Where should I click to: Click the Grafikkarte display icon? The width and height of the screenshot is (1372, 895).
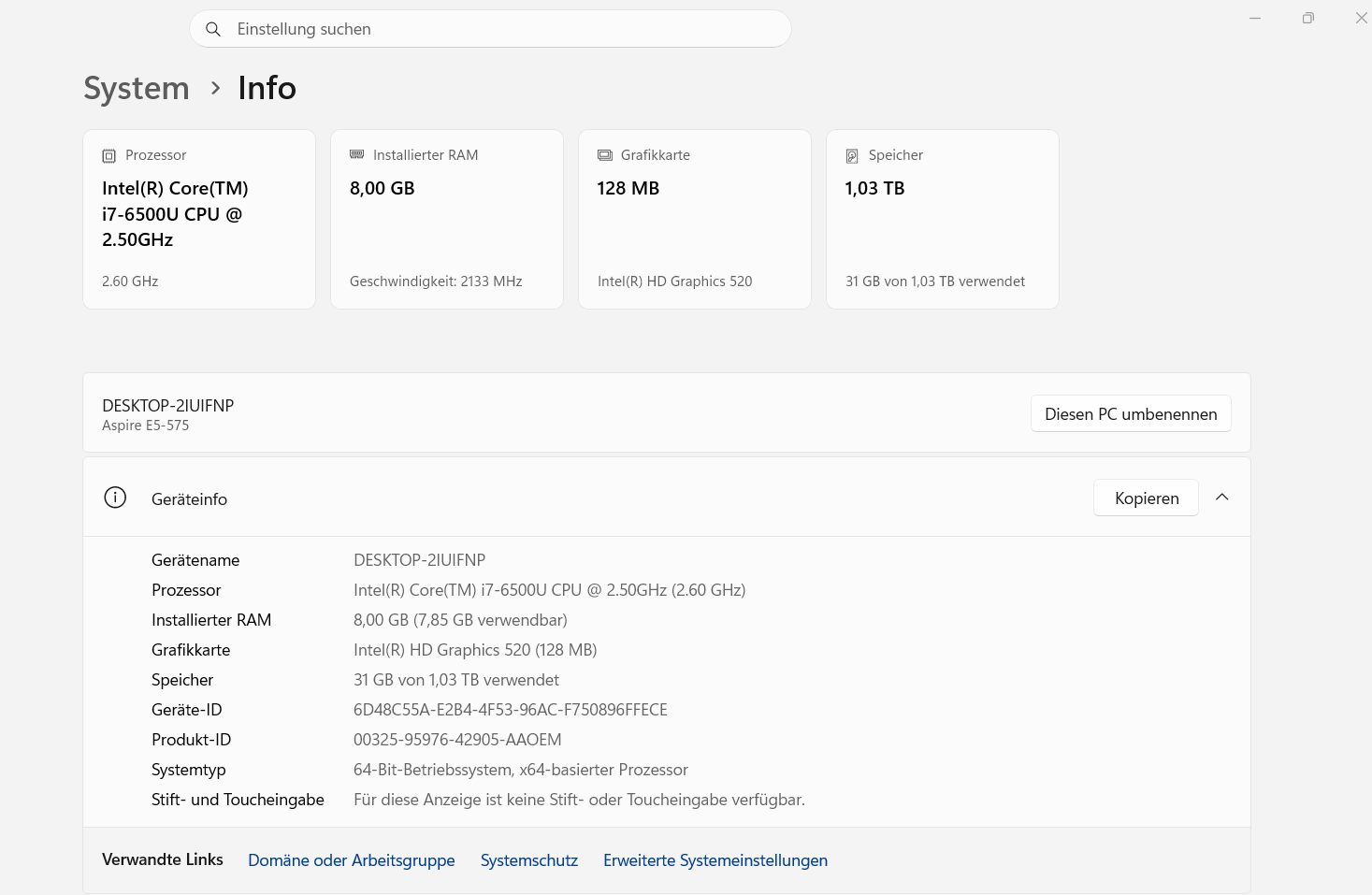tap(605, 155)
